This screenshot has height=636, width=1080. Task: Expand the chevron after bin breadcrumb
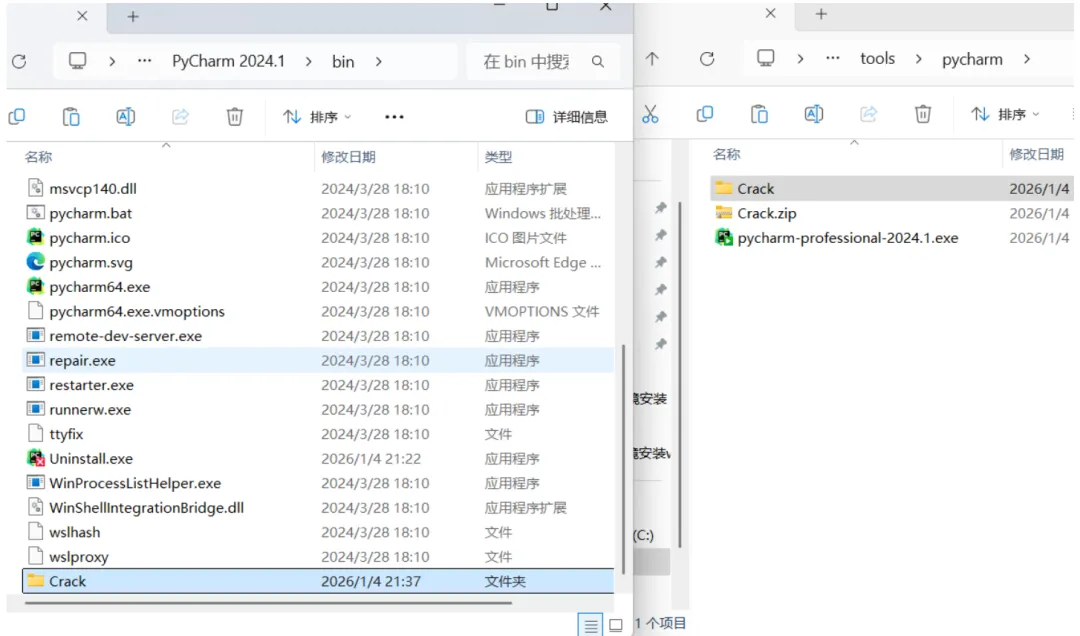tap(379, 61)
